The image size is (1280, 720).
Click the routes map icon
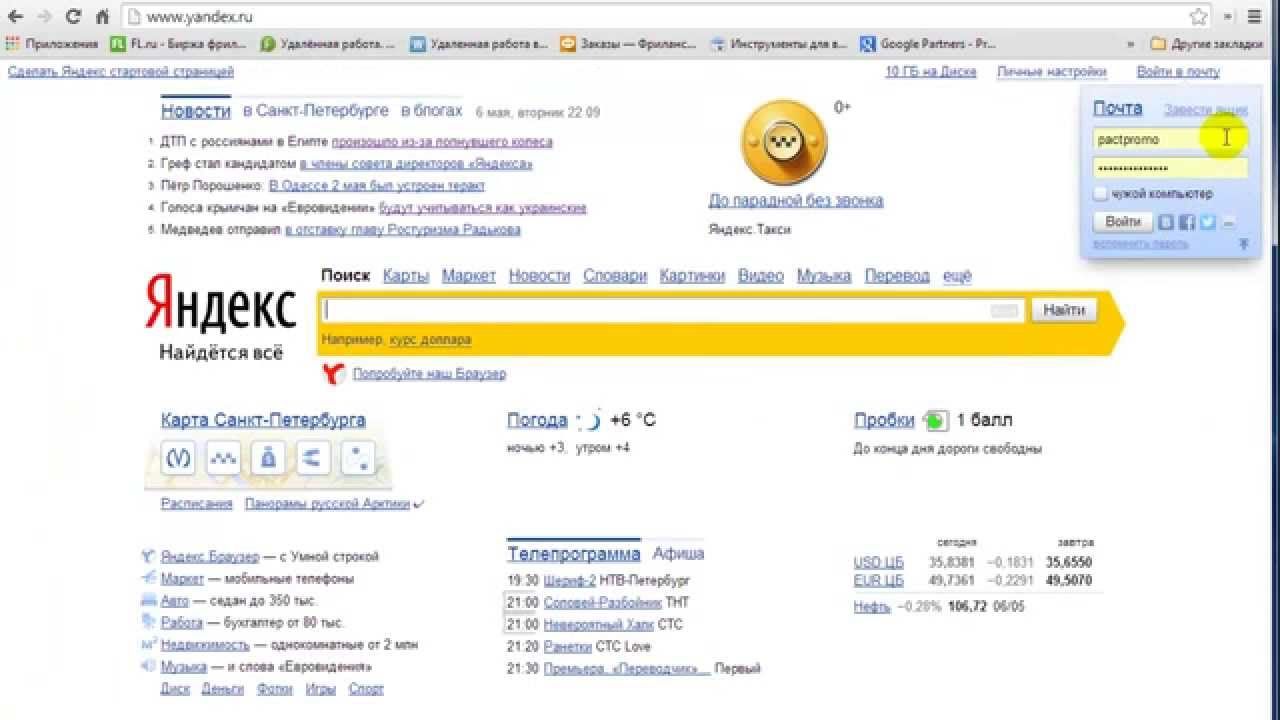pos(312,458)
